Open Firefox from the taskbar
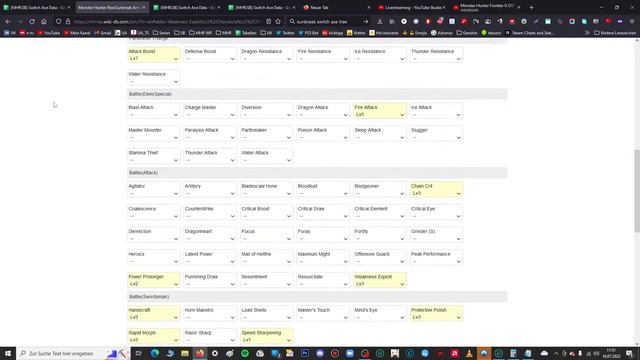Viewport: 640px width, 360px height. 200,353
